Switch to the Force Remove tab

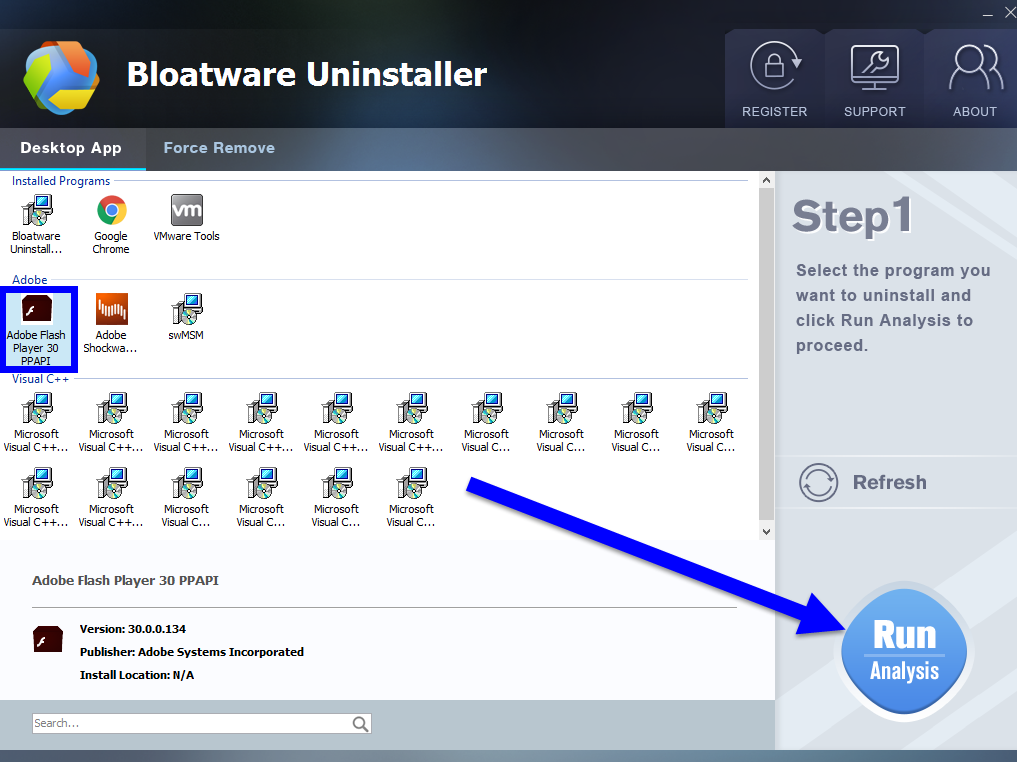point(219,148)
